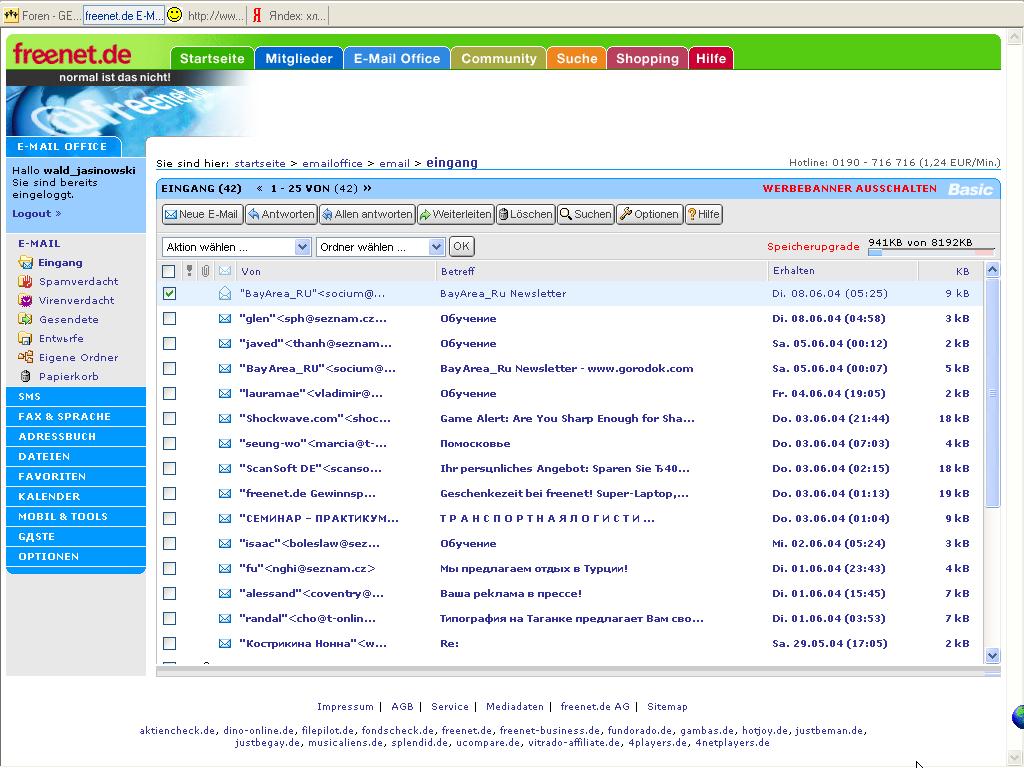This screenshot has width=1024, height=768.
Task: Expand the SMS sidebar section
Action: click(76, 396)
